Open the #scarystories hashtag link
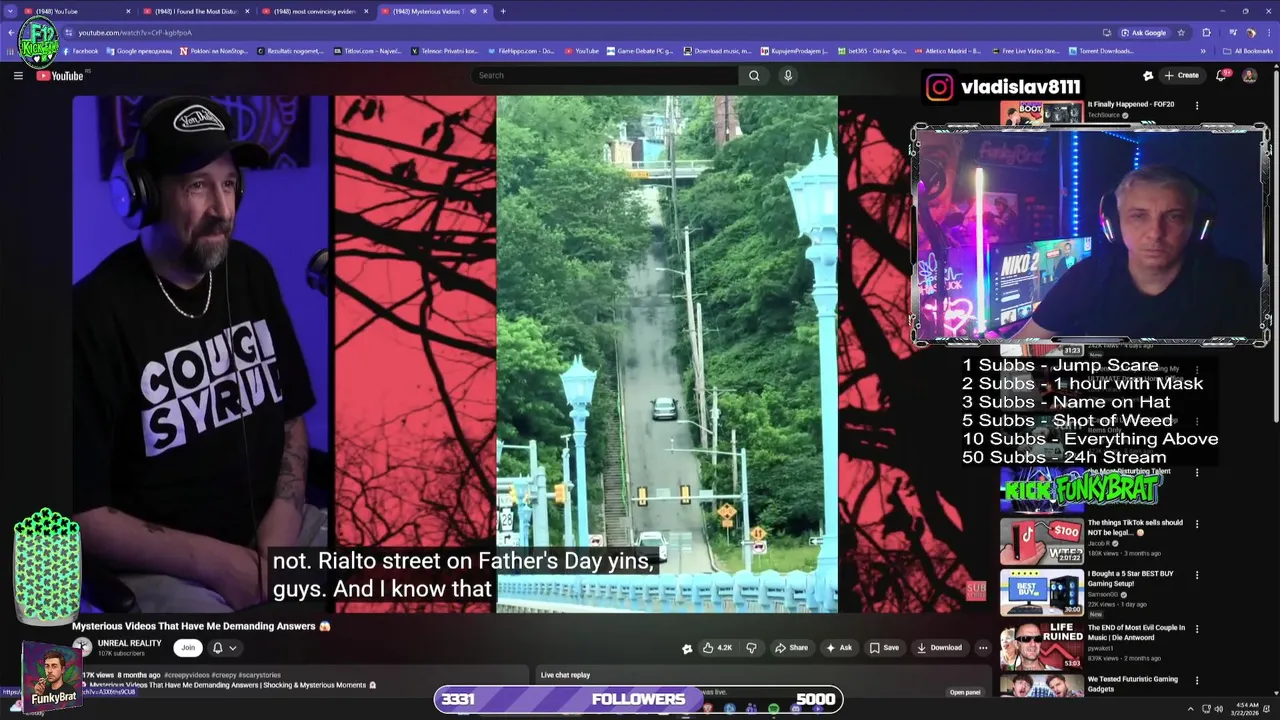 point(260,675)
